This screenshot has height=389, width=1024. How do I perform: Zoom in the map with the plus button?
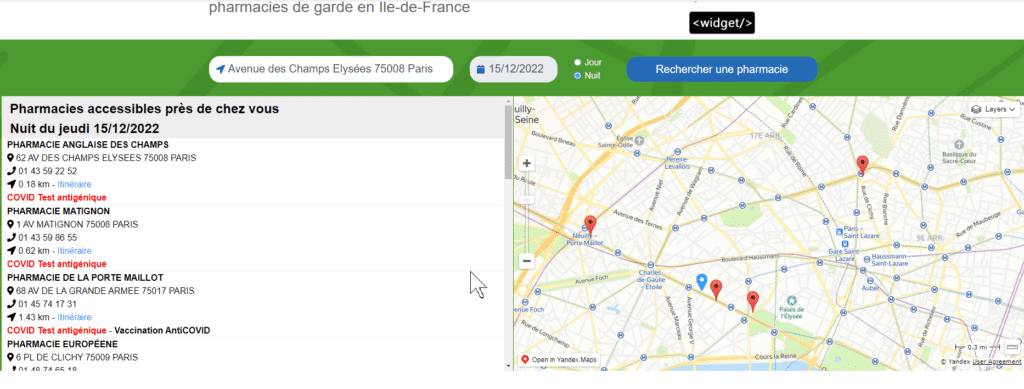(527, 163)
